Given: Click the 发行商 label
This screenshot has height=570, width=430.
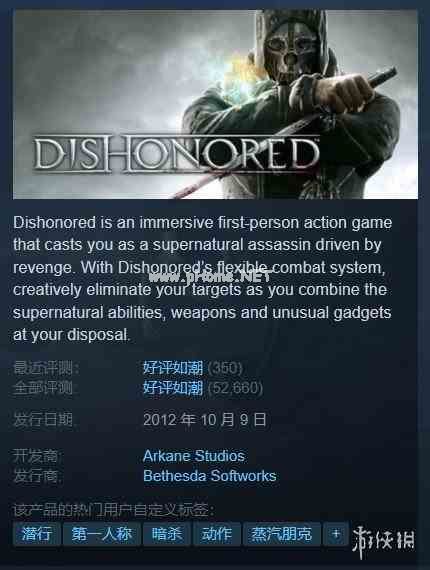Looking at the screenshot, I should (38, 476).
